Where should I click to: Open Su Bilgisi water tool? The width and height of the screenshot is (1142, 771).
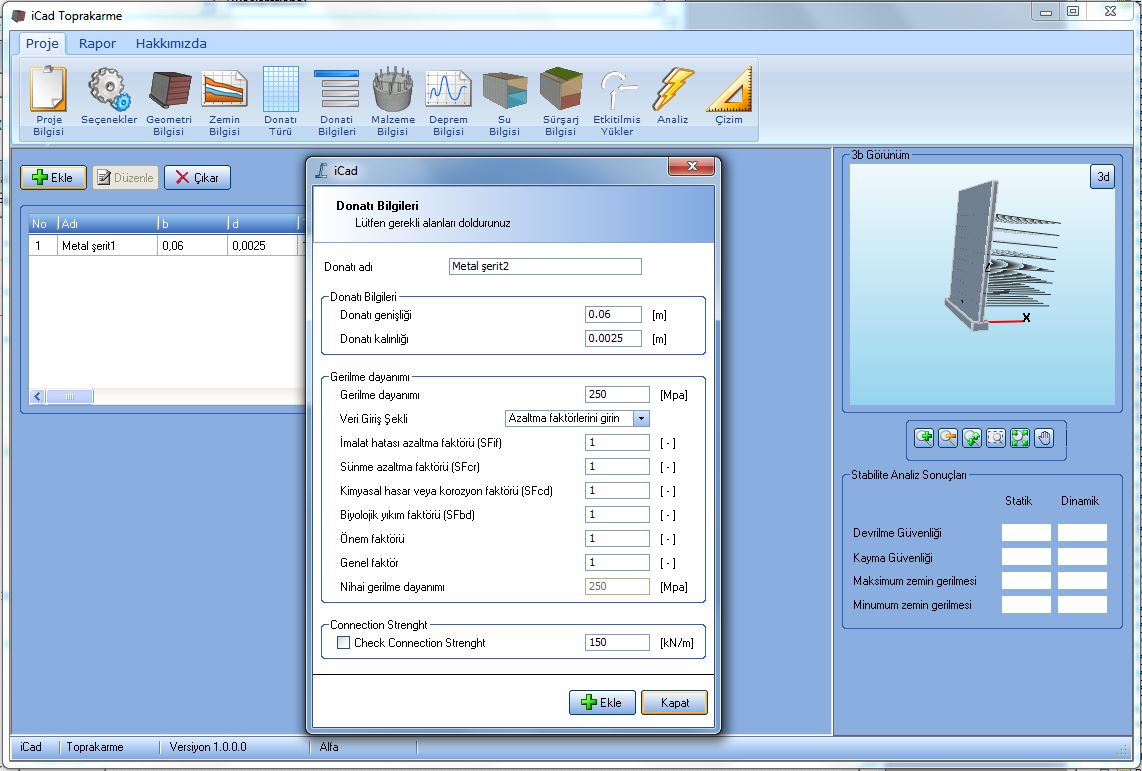coord(504,101)
